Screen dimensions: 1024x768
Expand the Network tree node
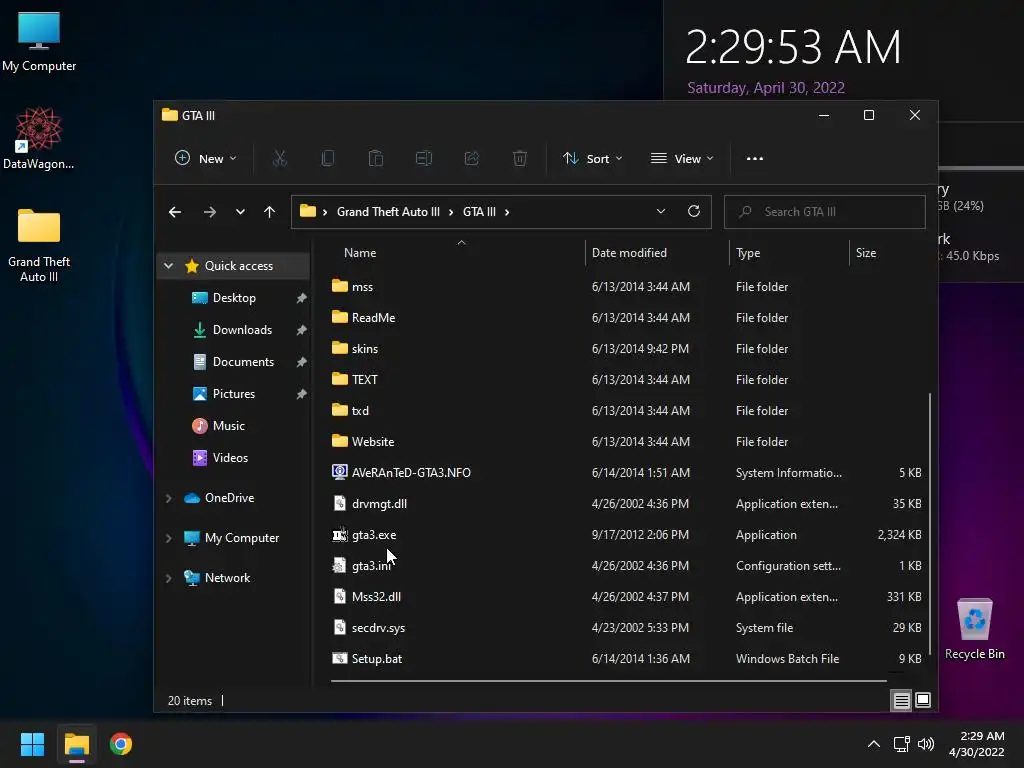[168, 577]
